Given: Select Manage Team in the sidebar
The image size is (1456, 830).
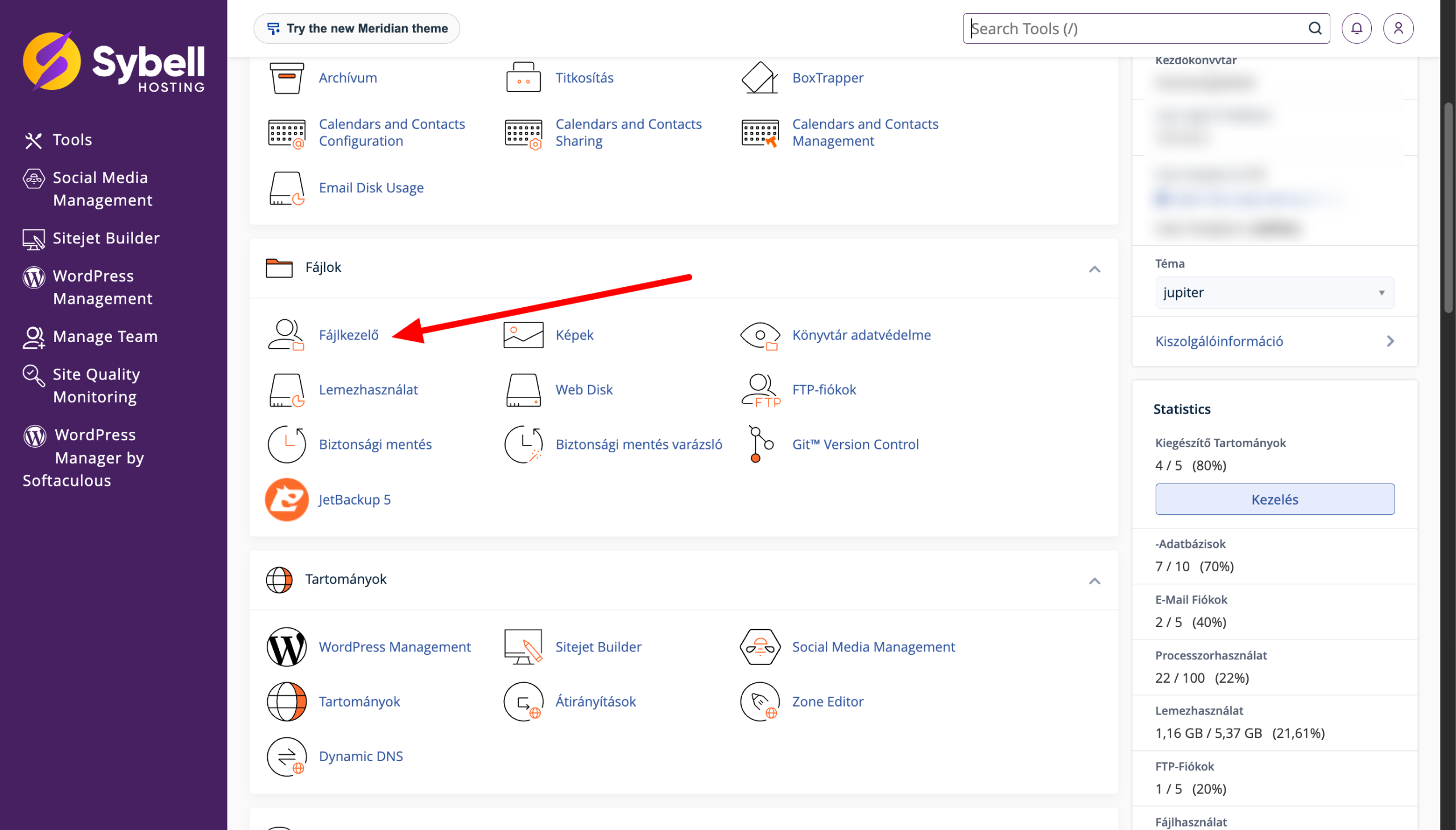Looking at the screenshot, I should [90, 337].
